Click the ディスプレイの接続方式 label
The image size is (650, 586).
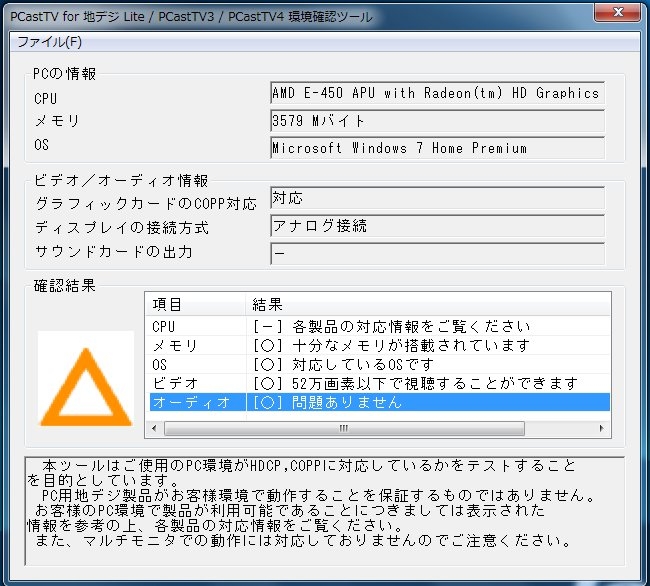(122, 228)
